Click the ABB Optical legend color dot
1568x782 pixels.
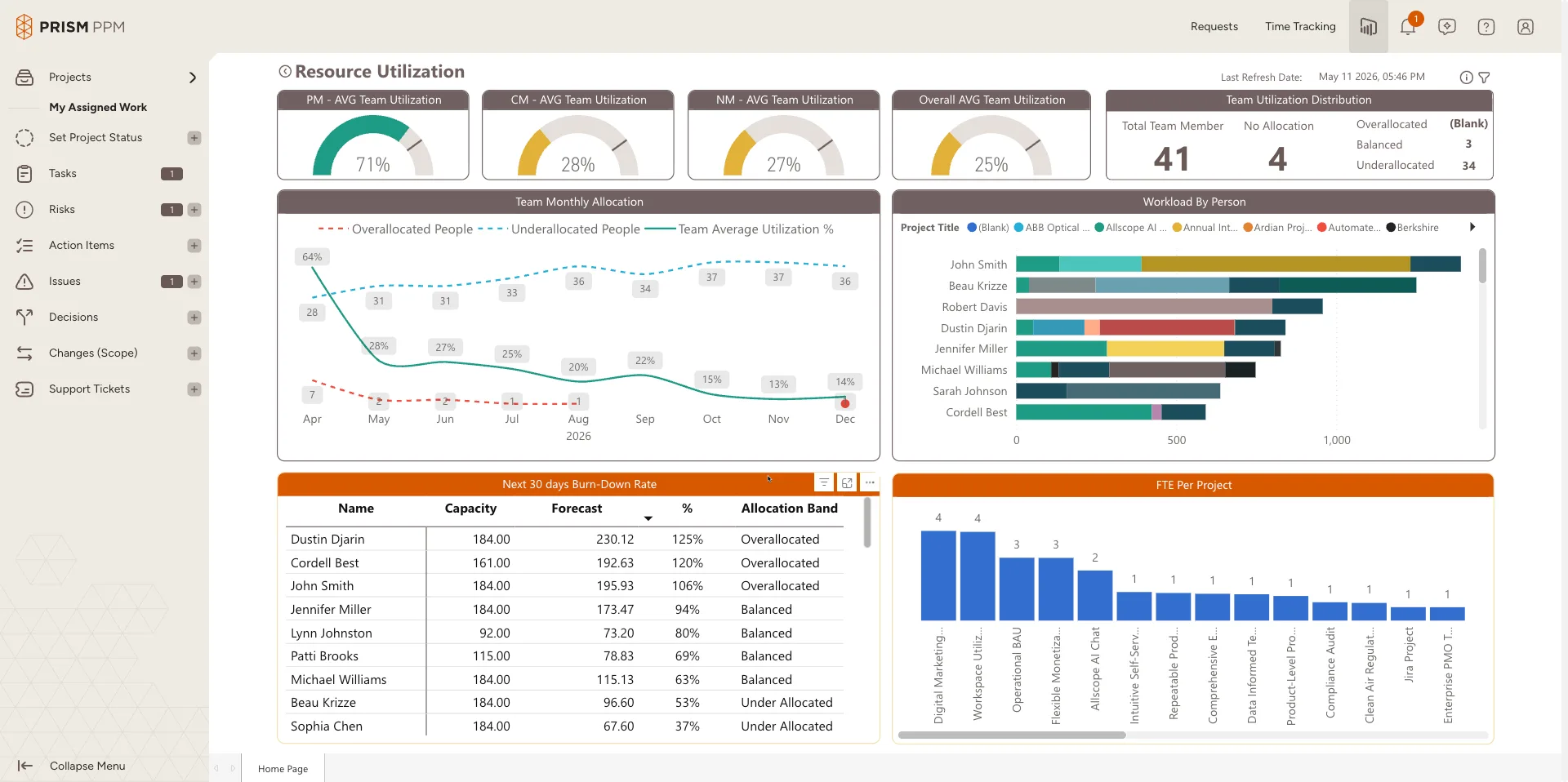[1018, 228]
